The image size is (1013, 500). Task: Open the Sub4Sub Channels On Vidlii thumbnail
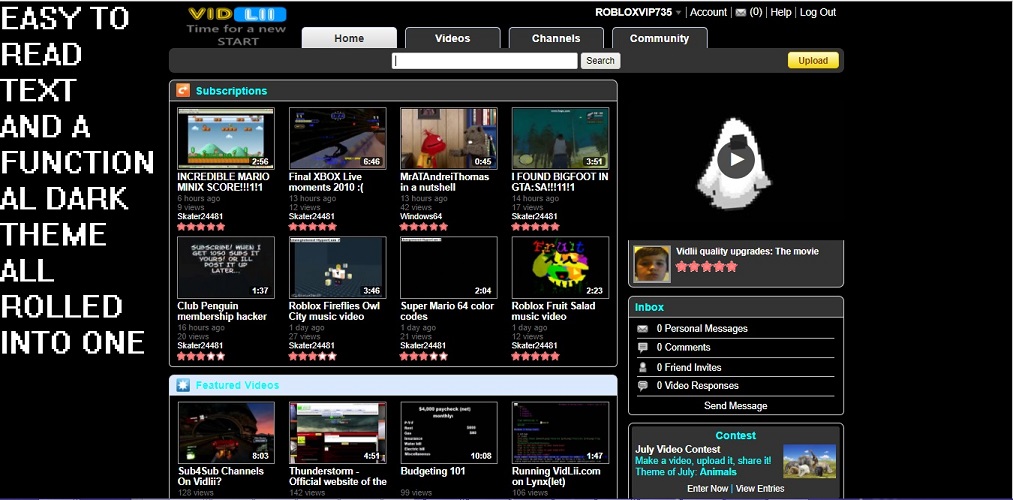226,432
